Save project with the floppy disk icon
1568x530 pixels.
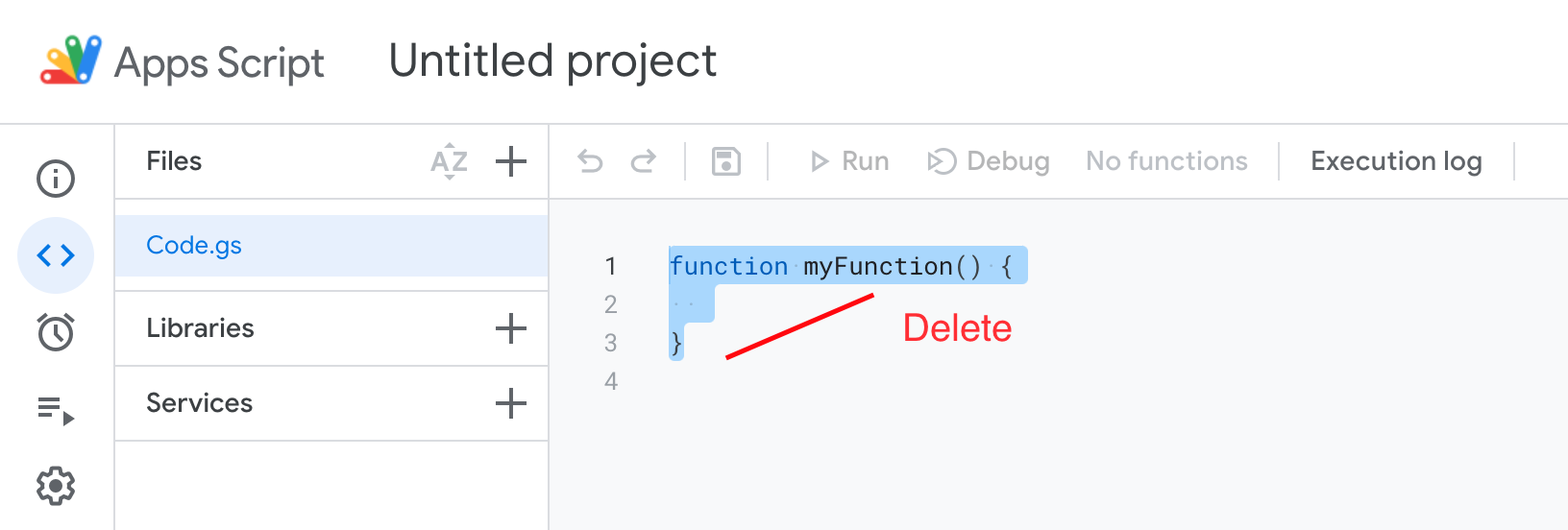tap(726, 161)
